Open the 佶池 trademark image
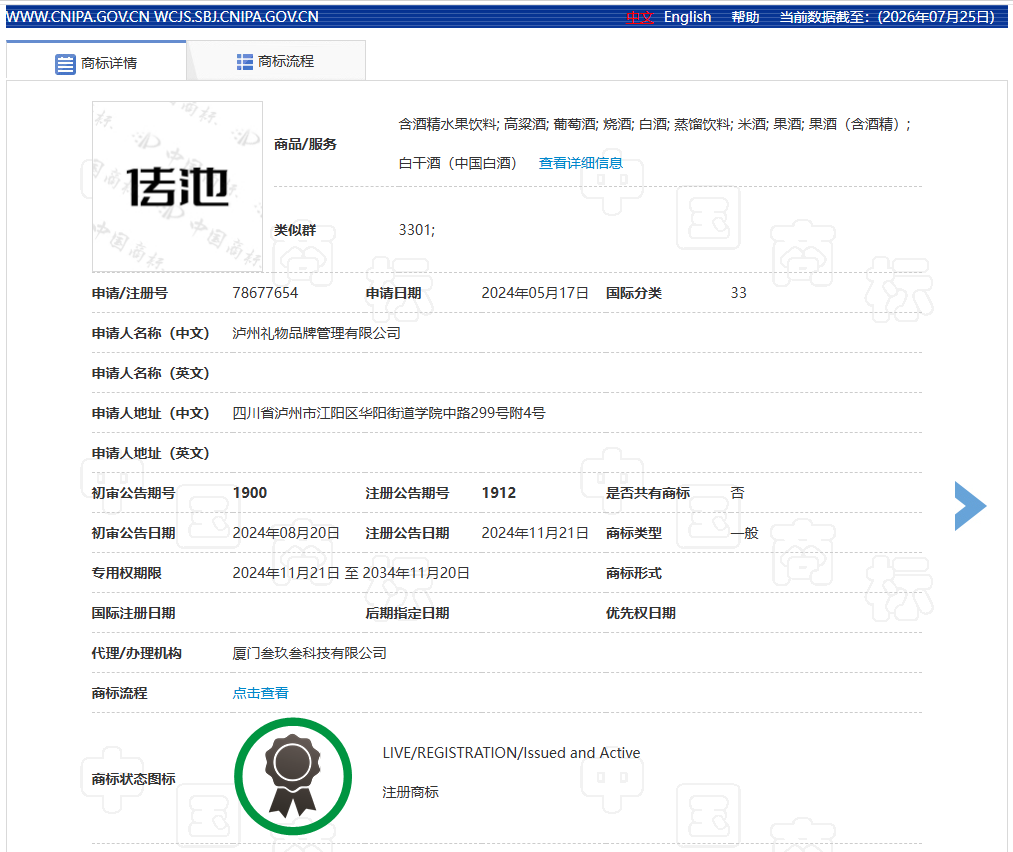This screenshot has height=852, width=1013. 178,187
